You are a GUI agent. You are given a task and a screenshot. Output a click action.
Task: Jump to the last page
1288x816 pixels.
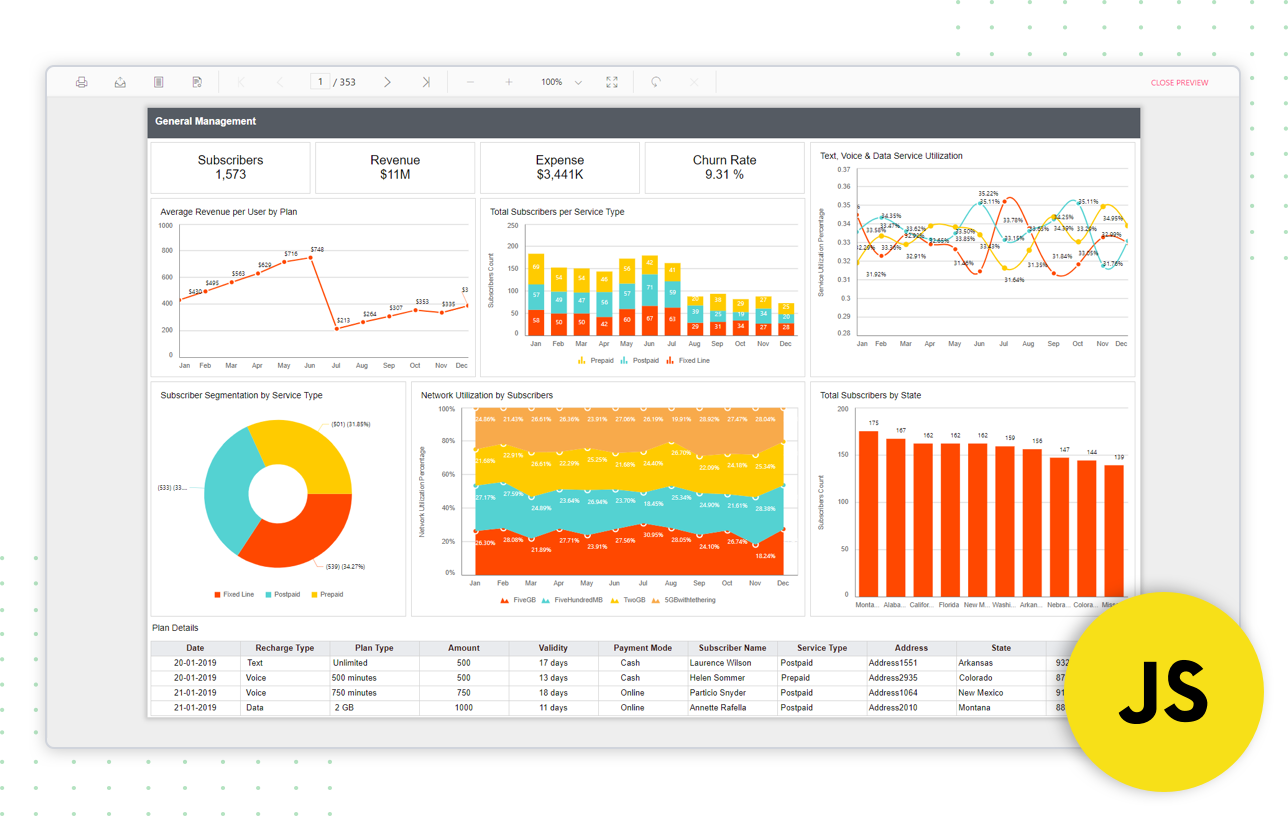(x=425, y=81)
